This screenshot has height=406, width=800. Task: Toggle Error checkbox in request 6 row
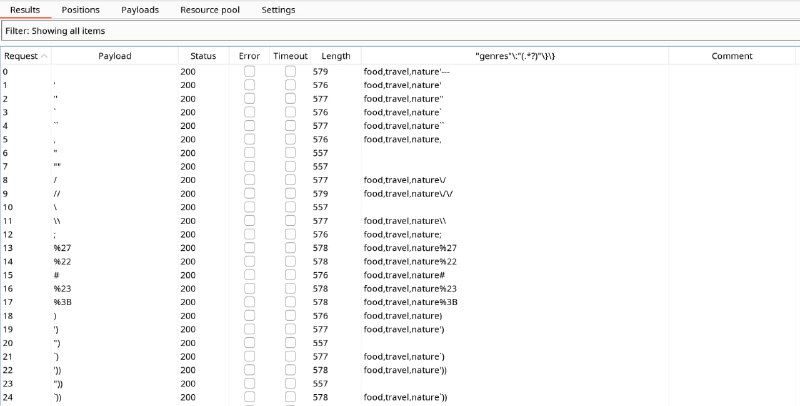249,153
